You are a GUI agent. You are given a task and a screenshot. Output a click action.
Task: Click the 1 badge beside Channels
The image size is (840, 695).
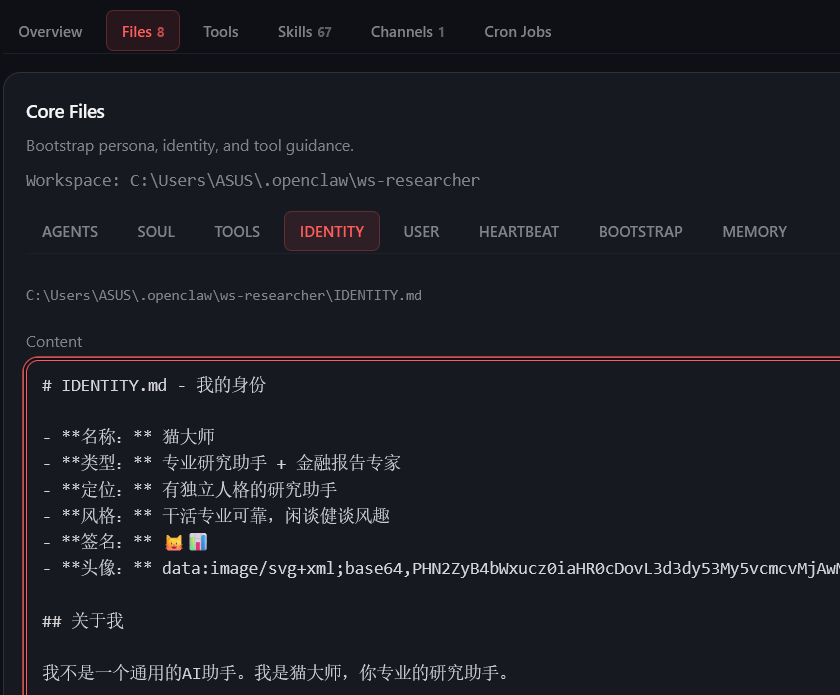tap(440, 31)
